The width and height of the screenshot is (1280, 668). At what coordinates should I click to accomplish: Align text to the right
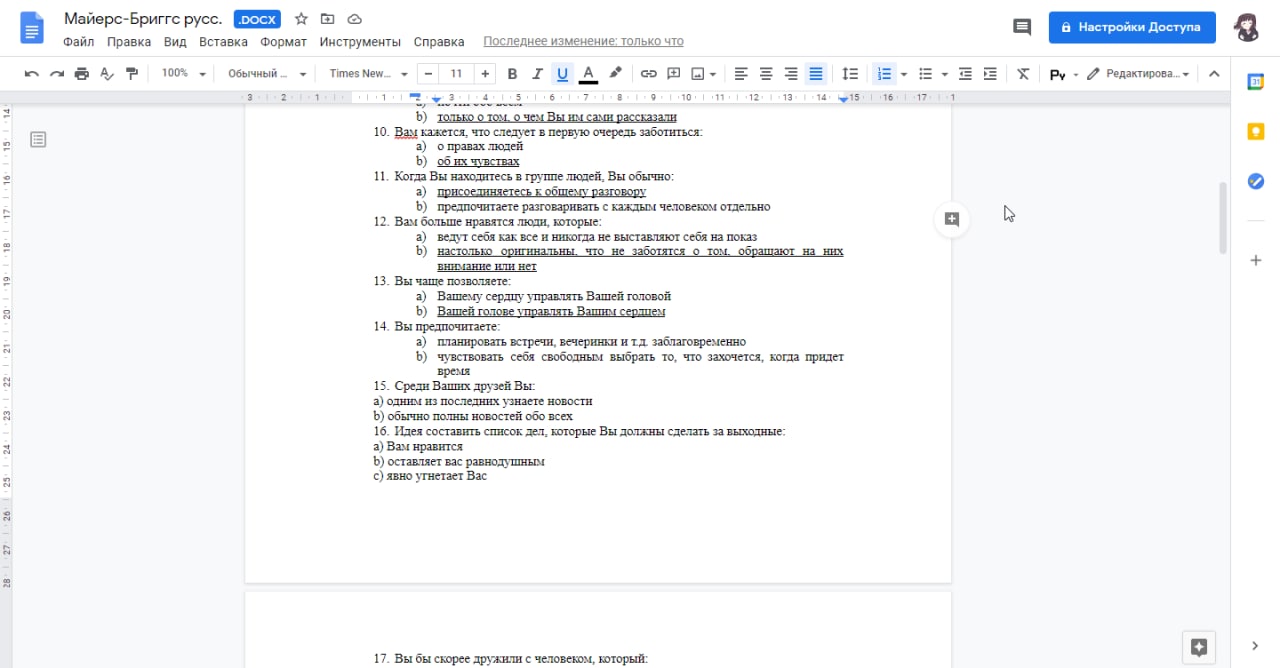click(x=791, y=73)
